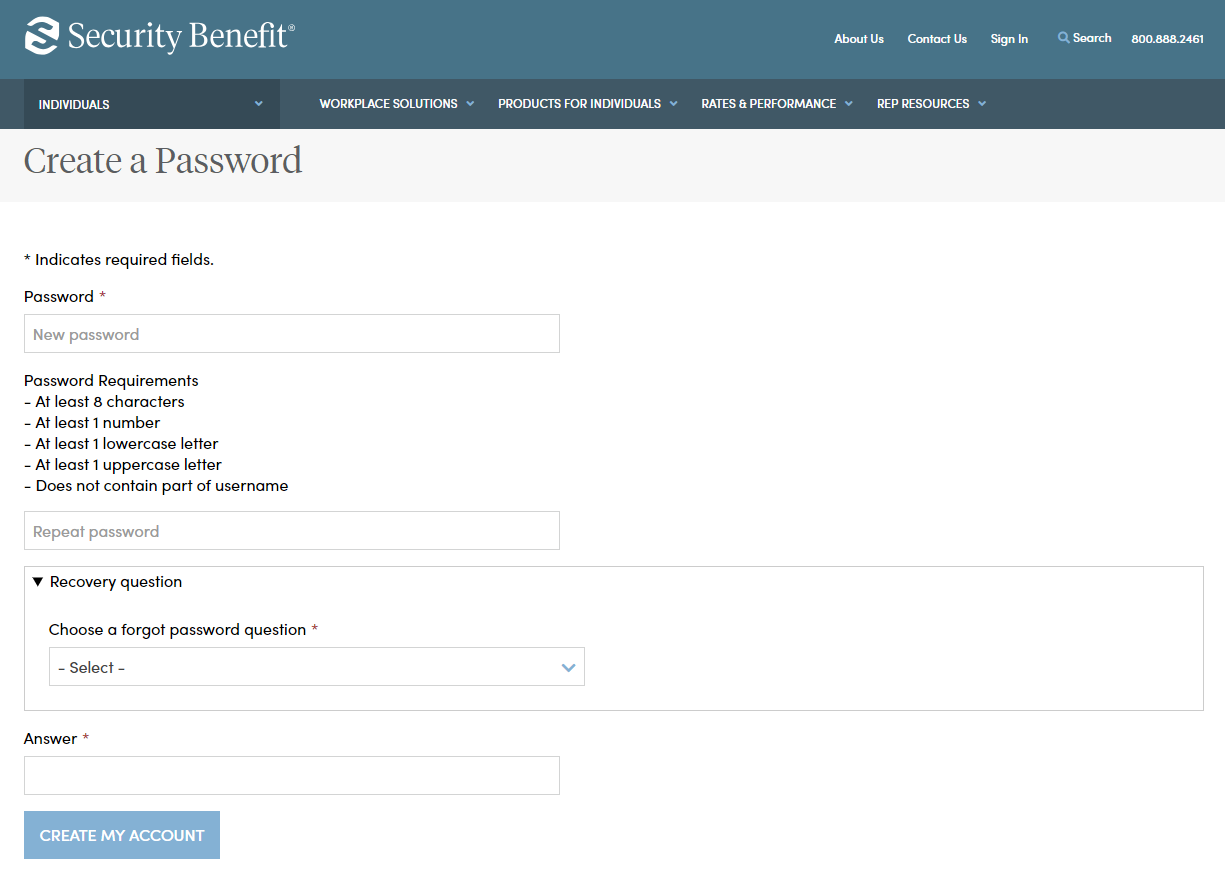
Task: Click the chevron beside Rep Resources
Action: coord(982,104)
